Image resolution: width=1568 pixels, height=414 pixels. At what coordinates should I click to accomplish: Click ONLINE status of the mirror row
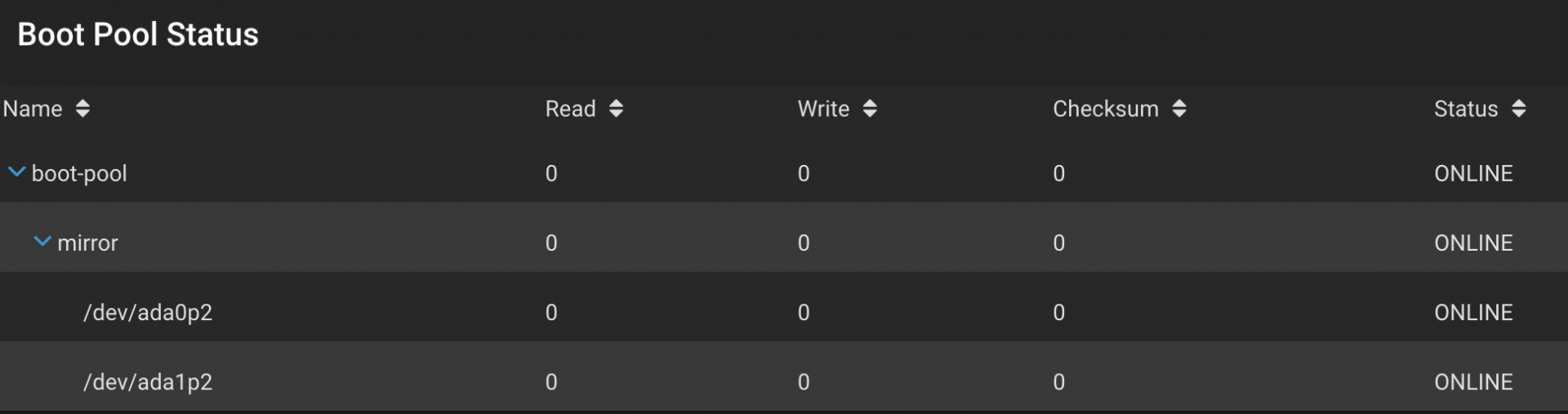point(1473,243)
